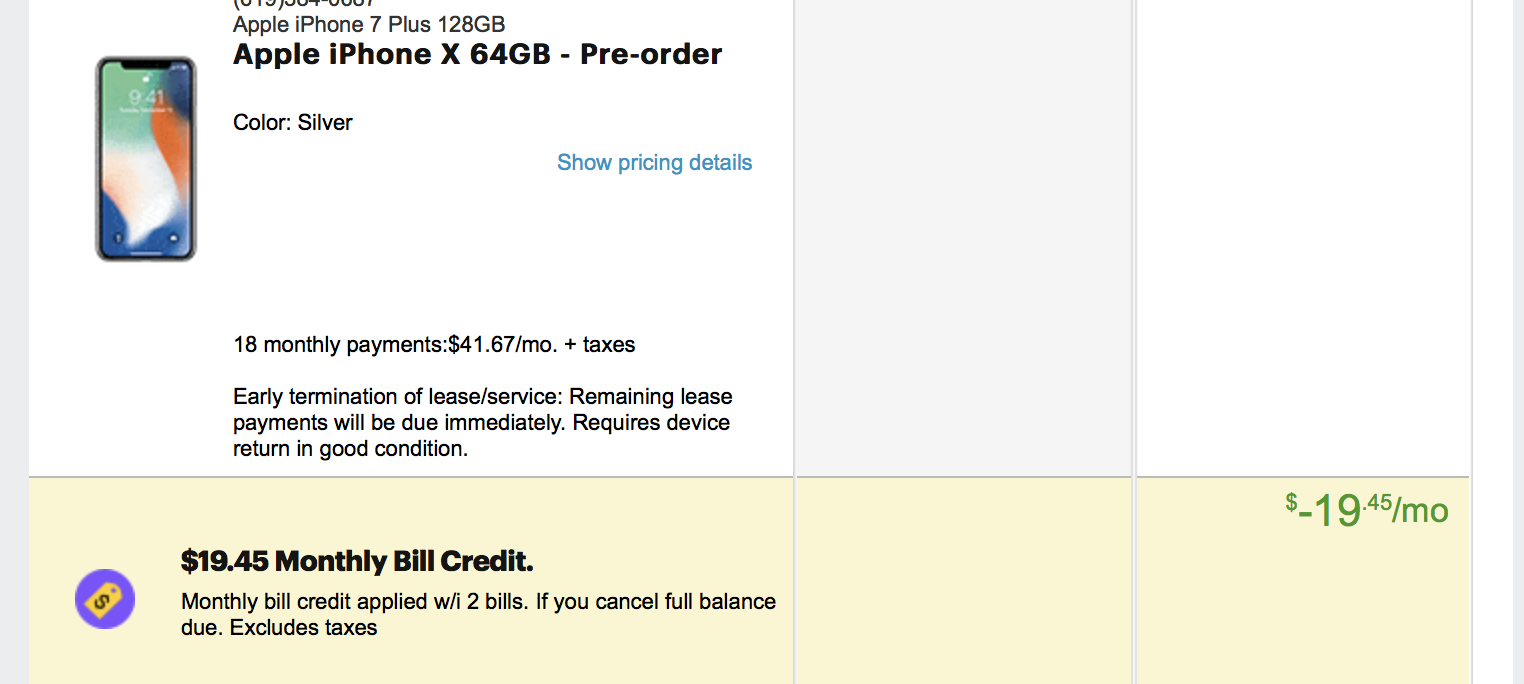Click the monthly bill credit applied description
Viewport: 1524px width, 684px height.
pos(478,615)
